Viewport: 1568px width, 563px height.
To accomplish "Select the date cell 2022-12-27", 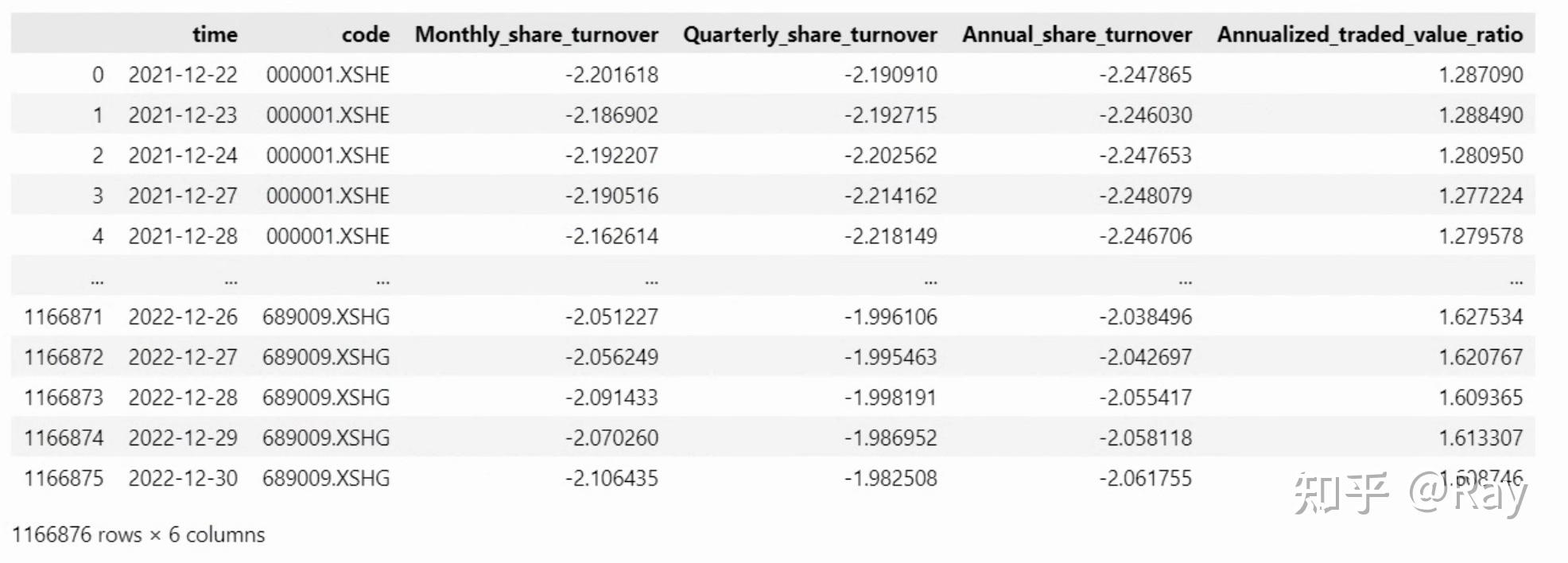I will click(183, 357).
